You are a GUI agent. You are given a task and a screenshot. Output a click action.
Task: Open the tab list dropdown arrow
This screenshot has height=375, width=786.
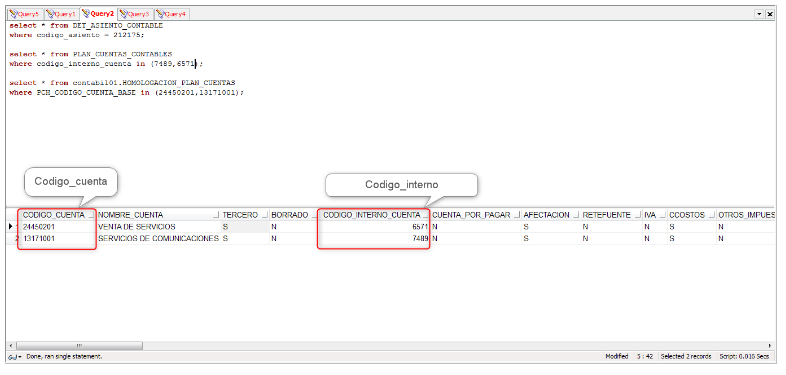759,15
